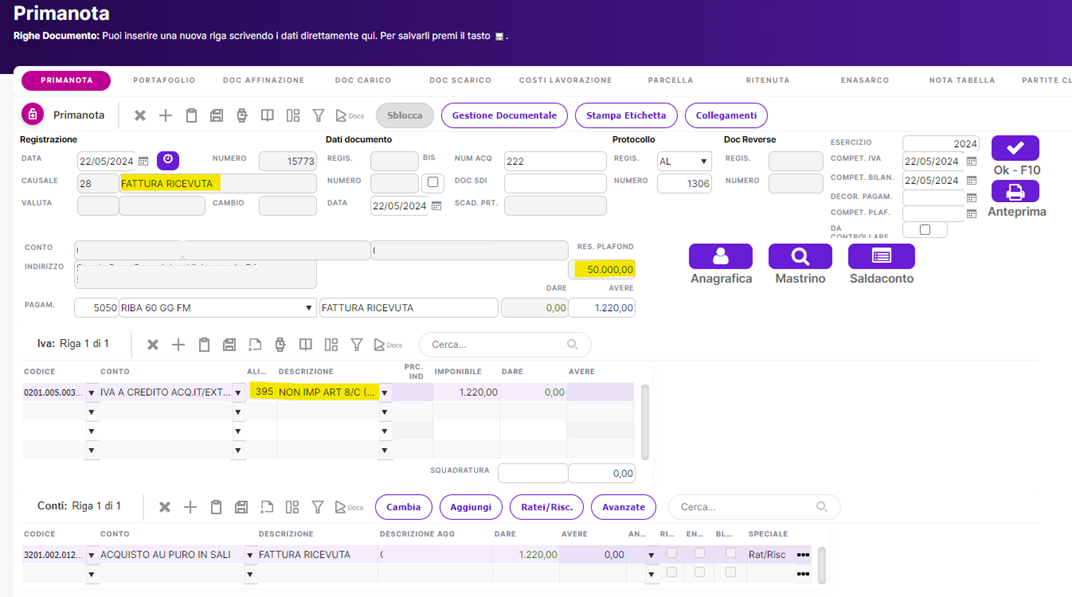Image resolution: width=1072 pixels, height=597 pixels.
Task: Expand DESCRIZIONE dropdown for NON IMP ART 8/C
Action: coord(384,393)
